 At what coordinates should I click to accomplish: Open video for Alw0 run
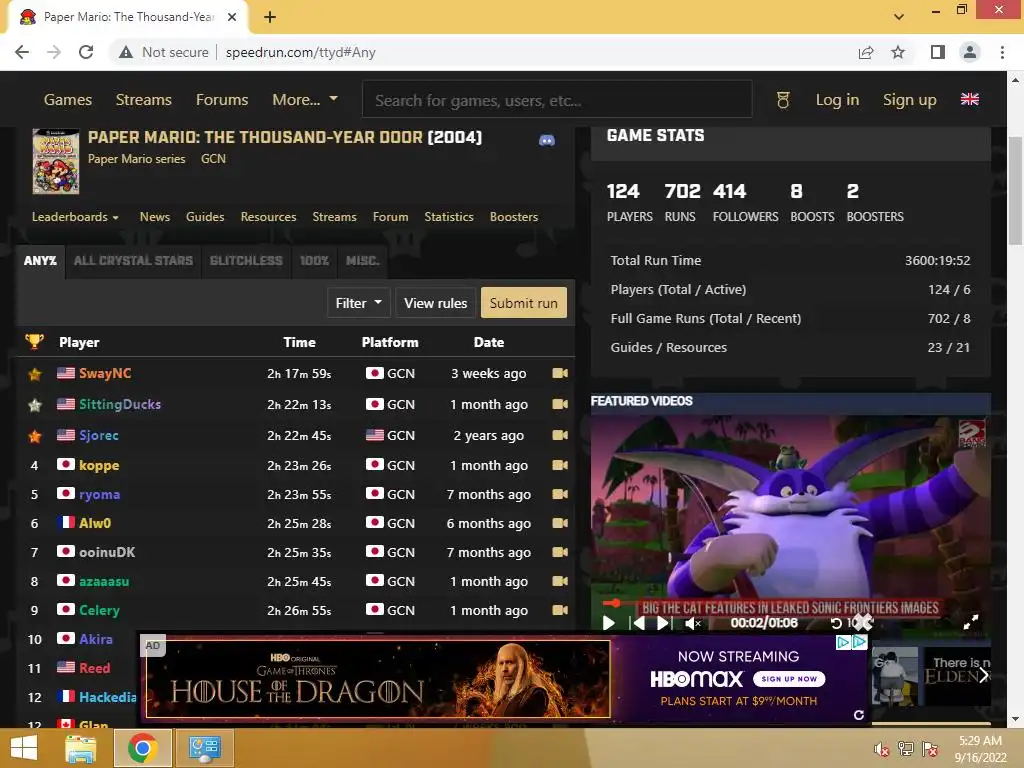pos(560,523)
